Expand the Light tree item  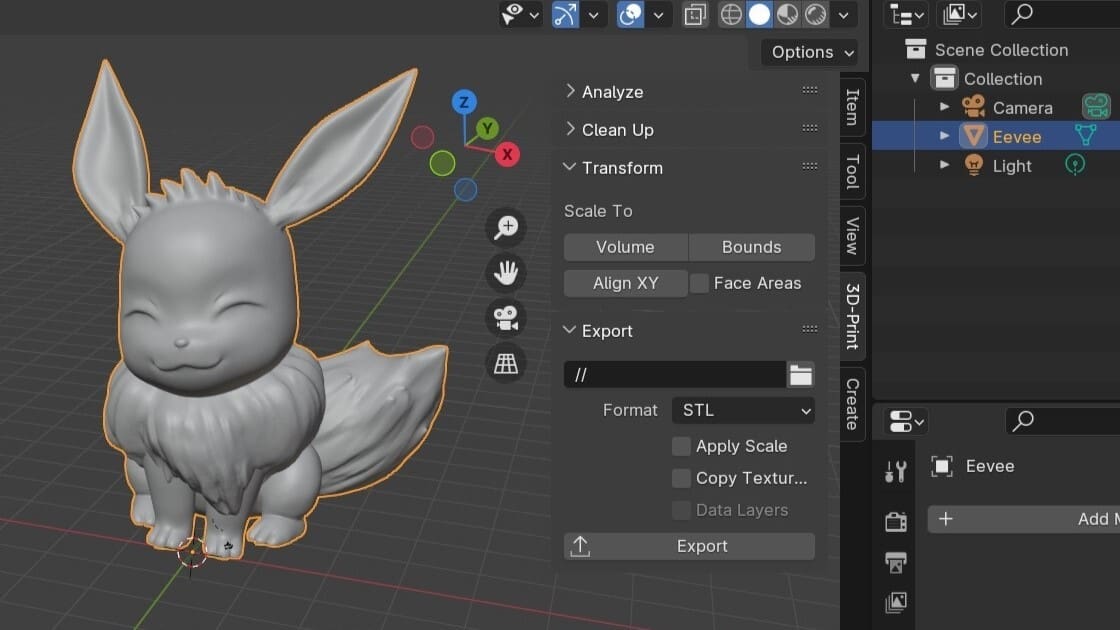pos(944,165)
